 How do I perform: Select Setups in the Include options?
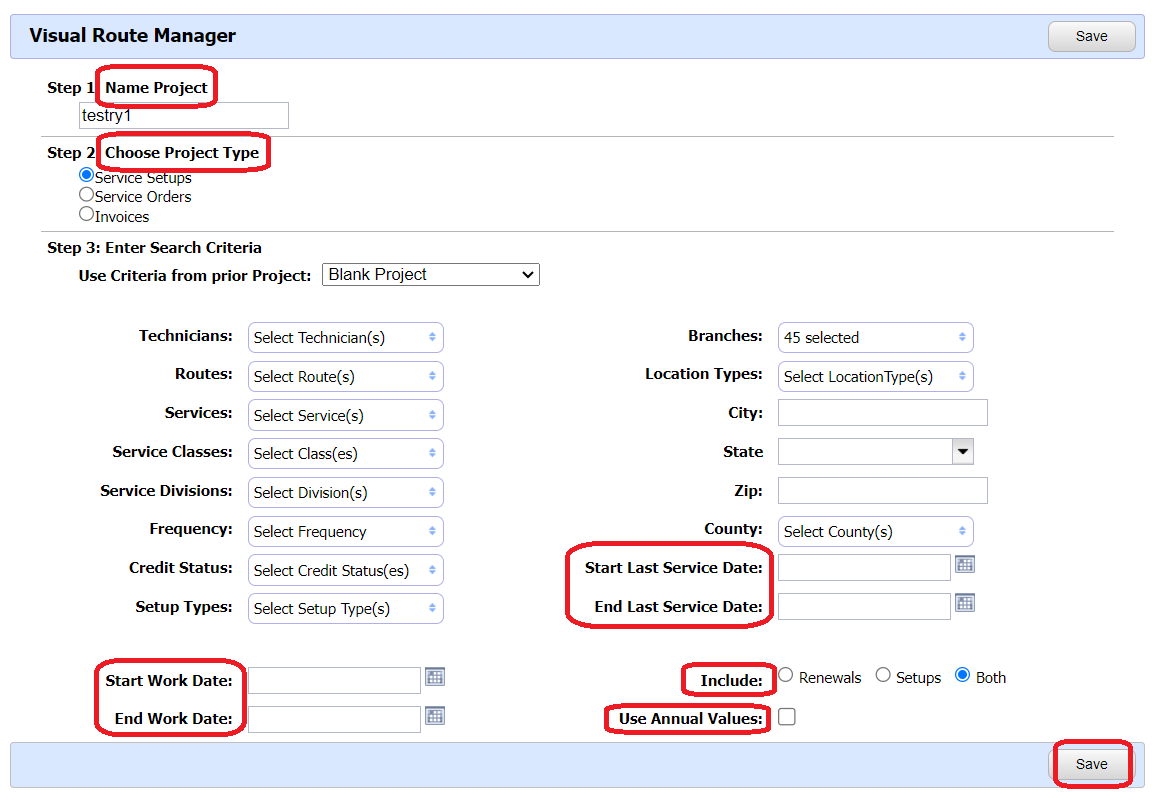pos(882,675)
